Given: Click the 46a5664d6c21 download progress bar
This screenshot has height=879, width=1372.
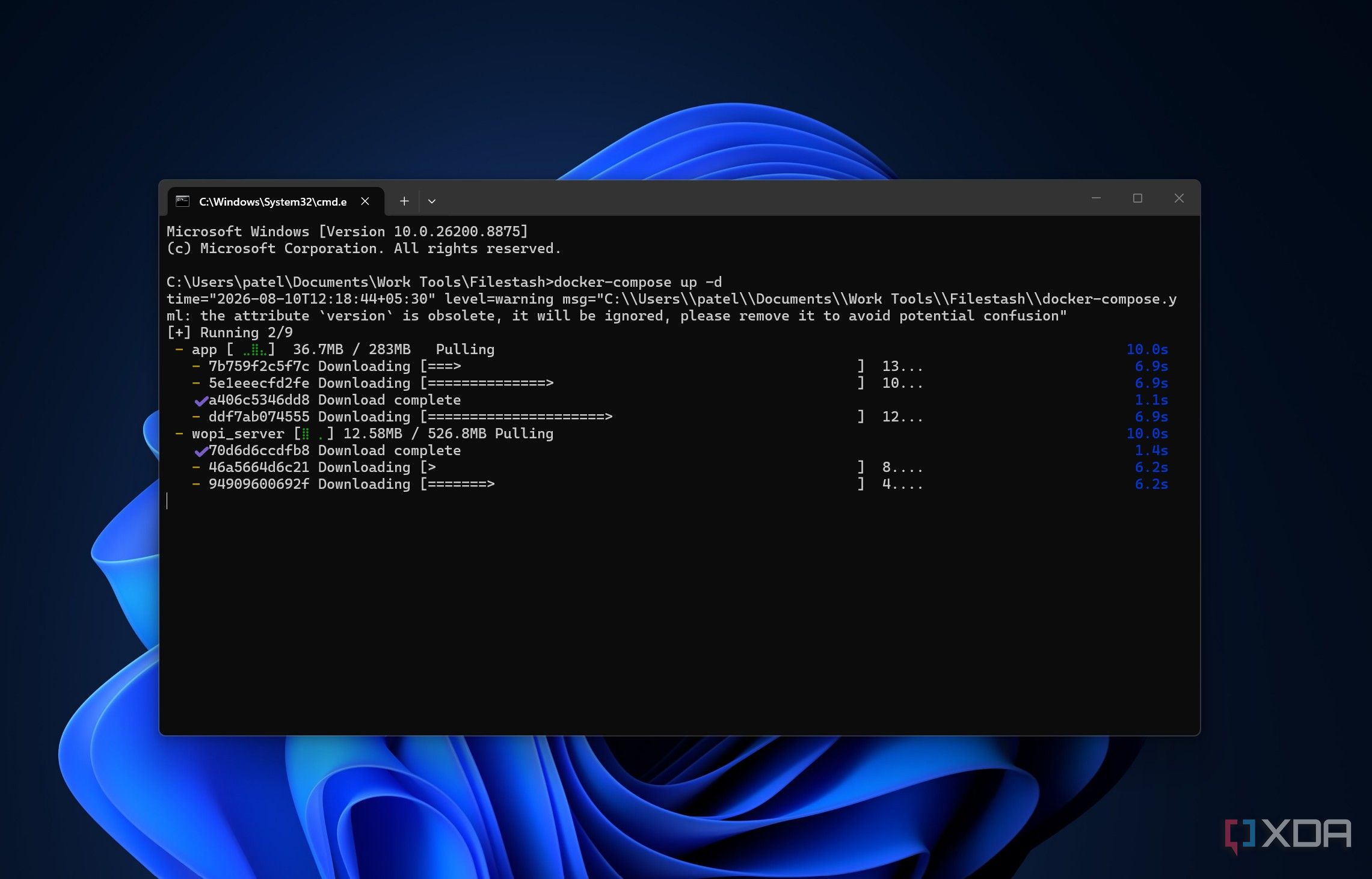Looking at the screenshot, I should 642,467.
